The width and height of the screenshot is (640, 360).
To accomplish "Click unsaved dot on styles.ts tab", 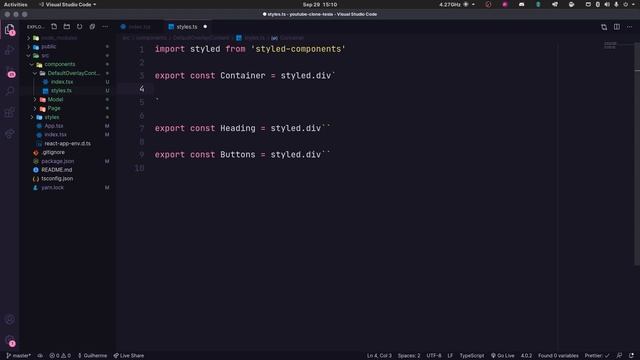I will [205, 27].
